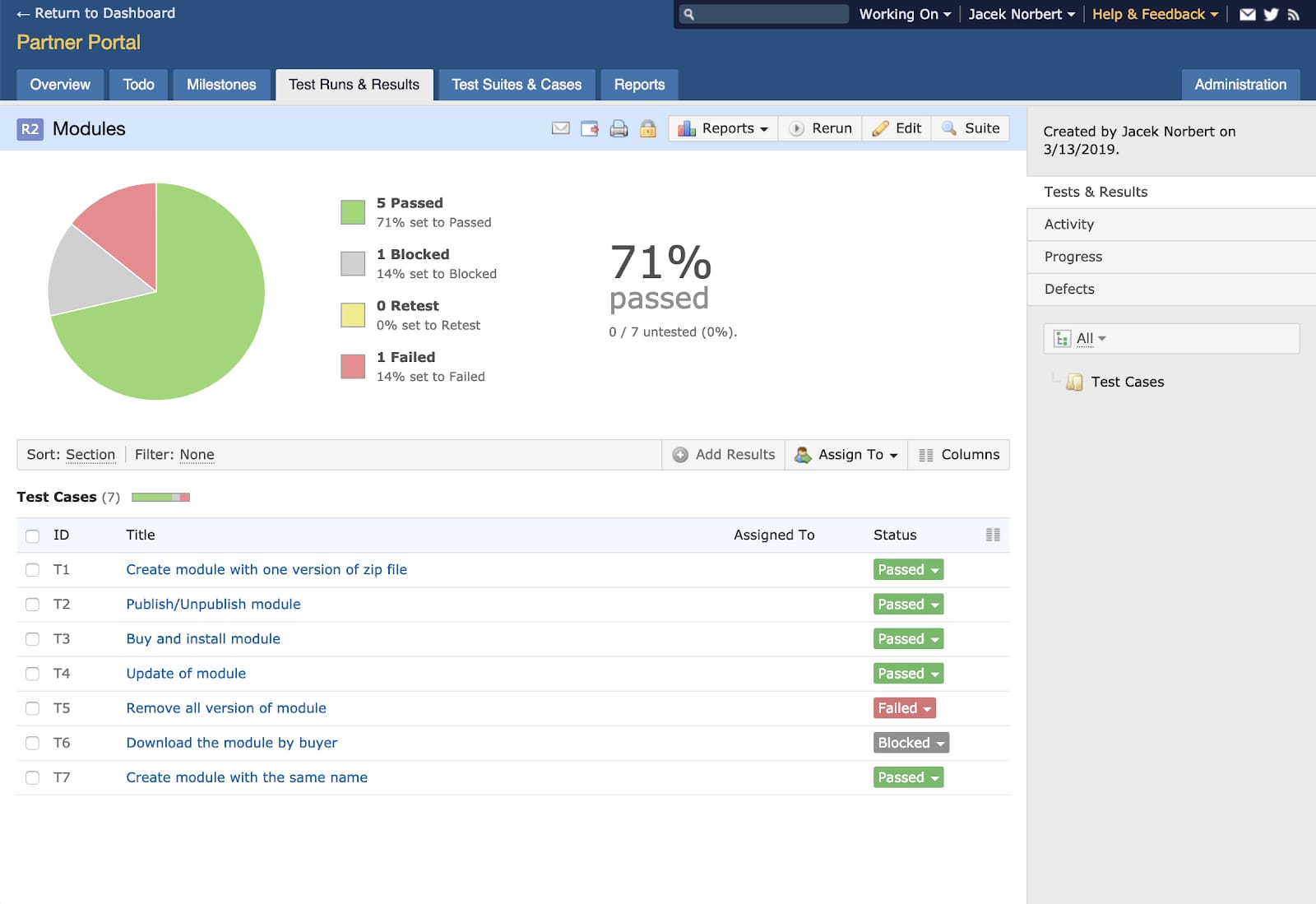Click the email envelope icon in Modules toolbar

tap(560, 128)
